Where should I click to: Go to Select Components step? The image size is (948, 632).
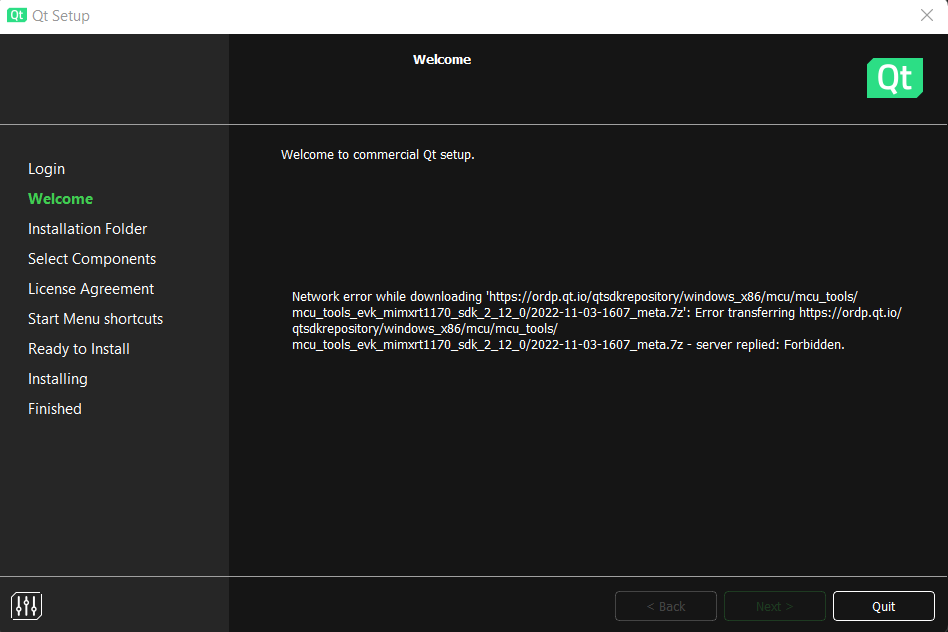[92, 259]
